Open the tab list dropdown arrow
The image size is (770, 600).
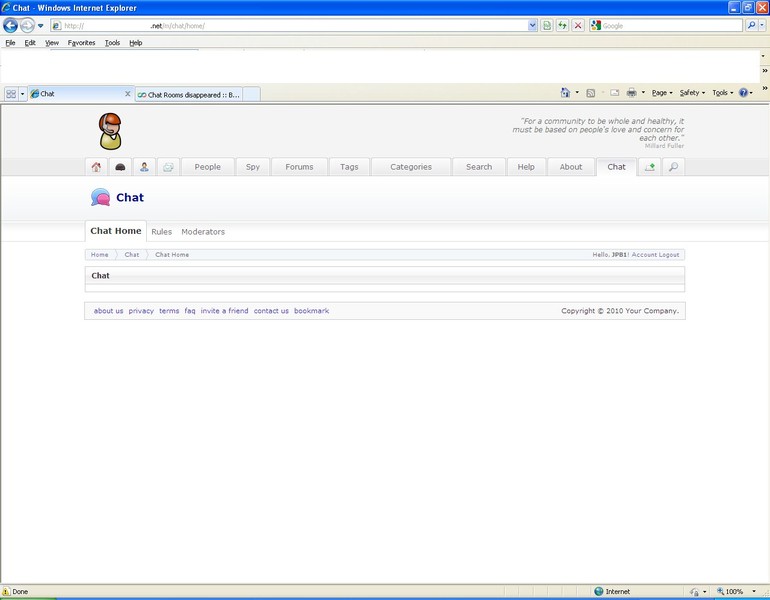22,94
